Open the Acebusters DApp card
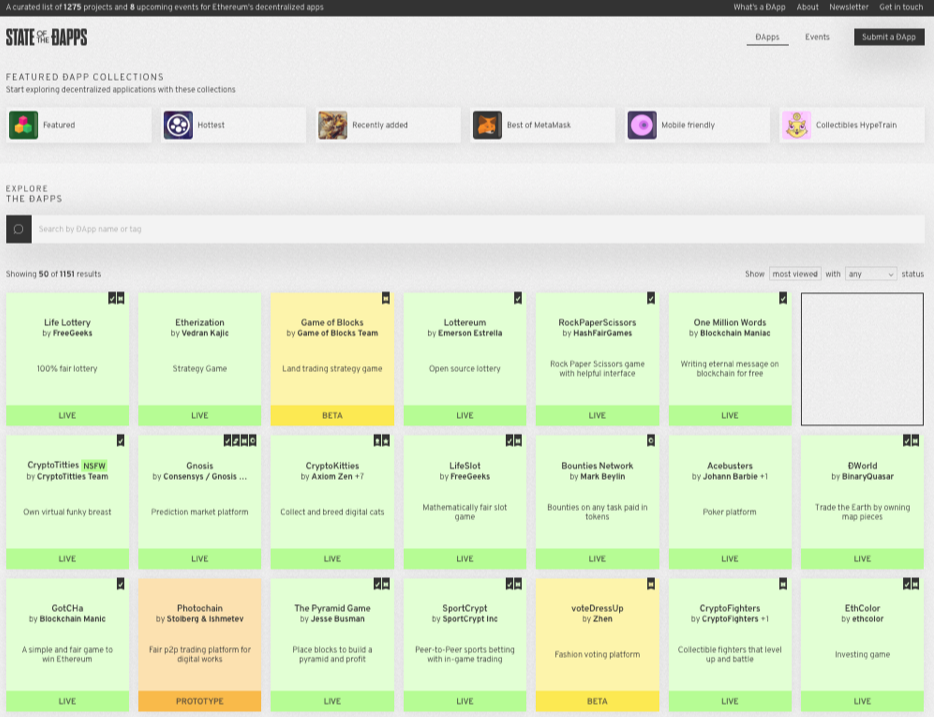Screen dimensions: 934x717 pos(730,501)
